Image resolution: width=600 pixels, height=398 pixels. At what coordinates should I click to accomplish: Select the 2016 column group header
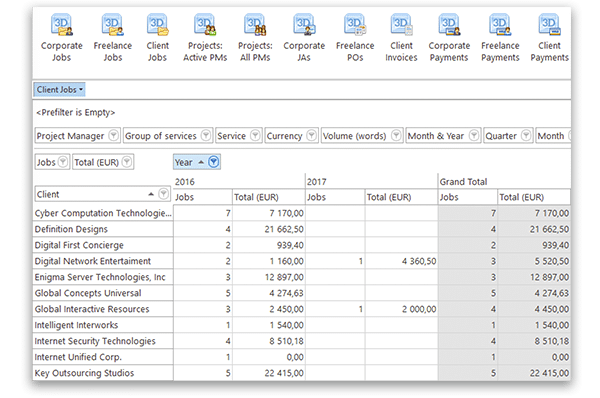coord(239,181)
